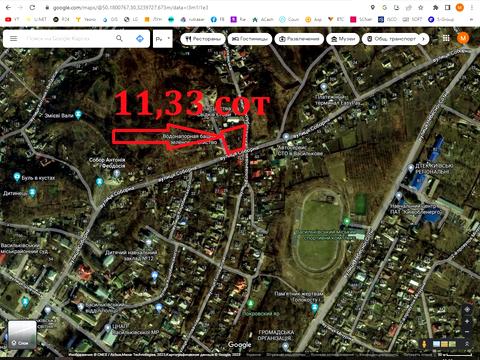
Task: Click the Собор Антонія і Феодосія marker
Action: pos(116,173)
